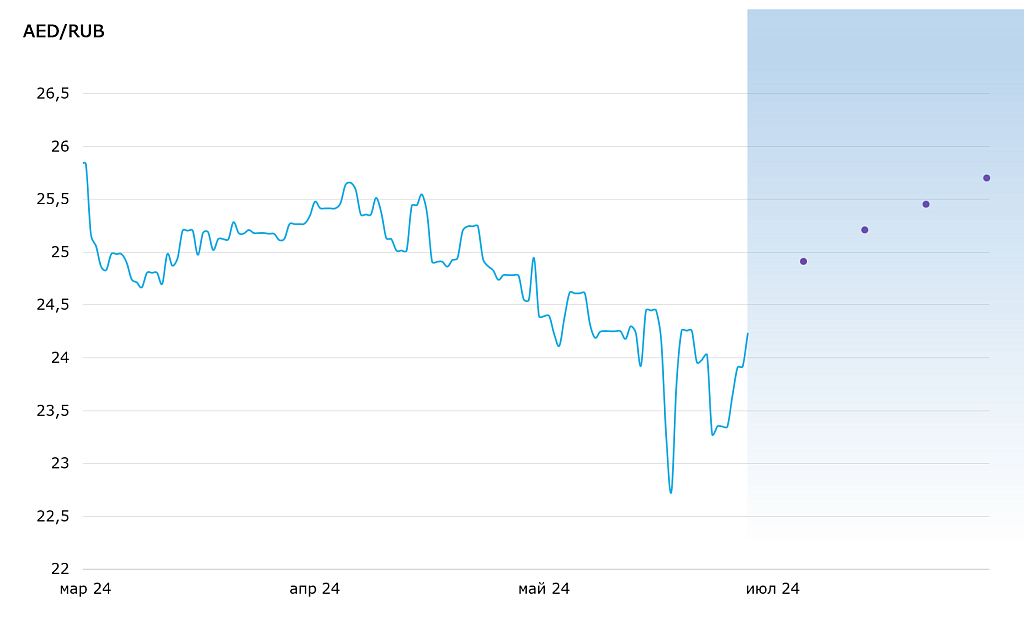Click the 24,5 y-axis label
Viewport: 1024px width, 627px height.
(53, 305)
